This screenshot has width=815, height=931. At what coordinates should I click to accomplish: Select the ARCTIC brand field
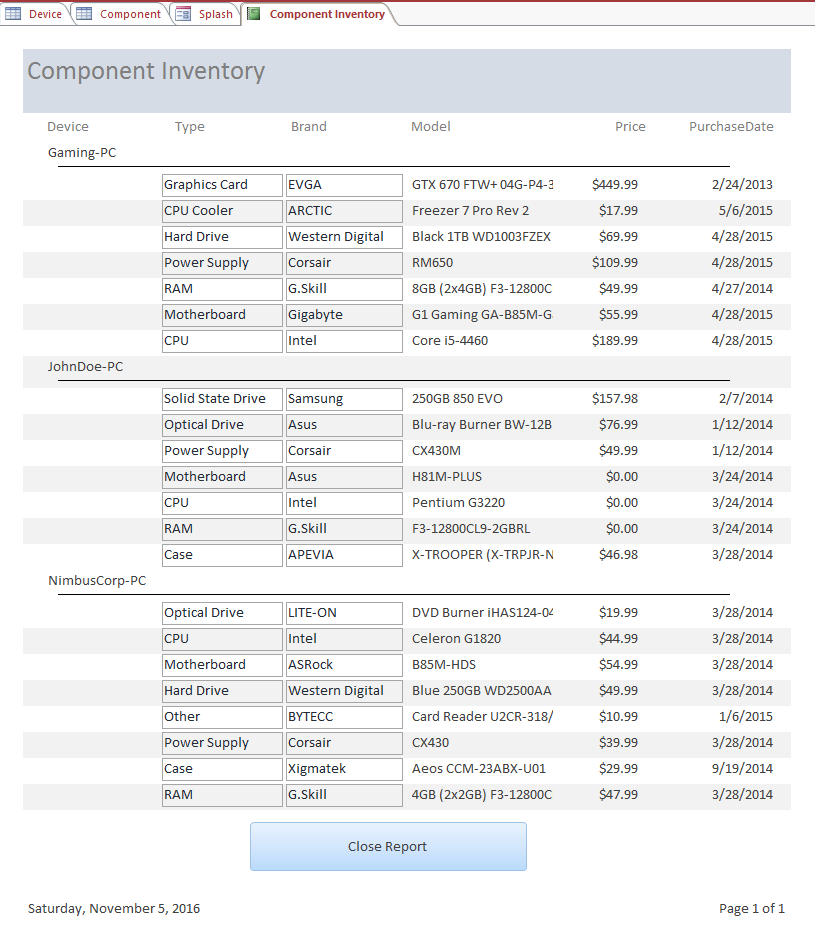[344, 211]
